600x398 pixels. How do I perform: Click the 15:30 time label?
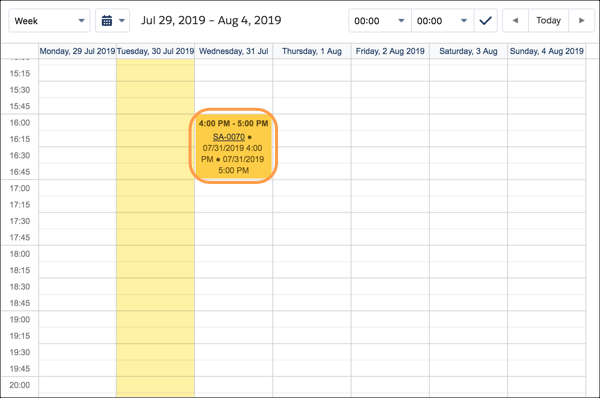20,90
